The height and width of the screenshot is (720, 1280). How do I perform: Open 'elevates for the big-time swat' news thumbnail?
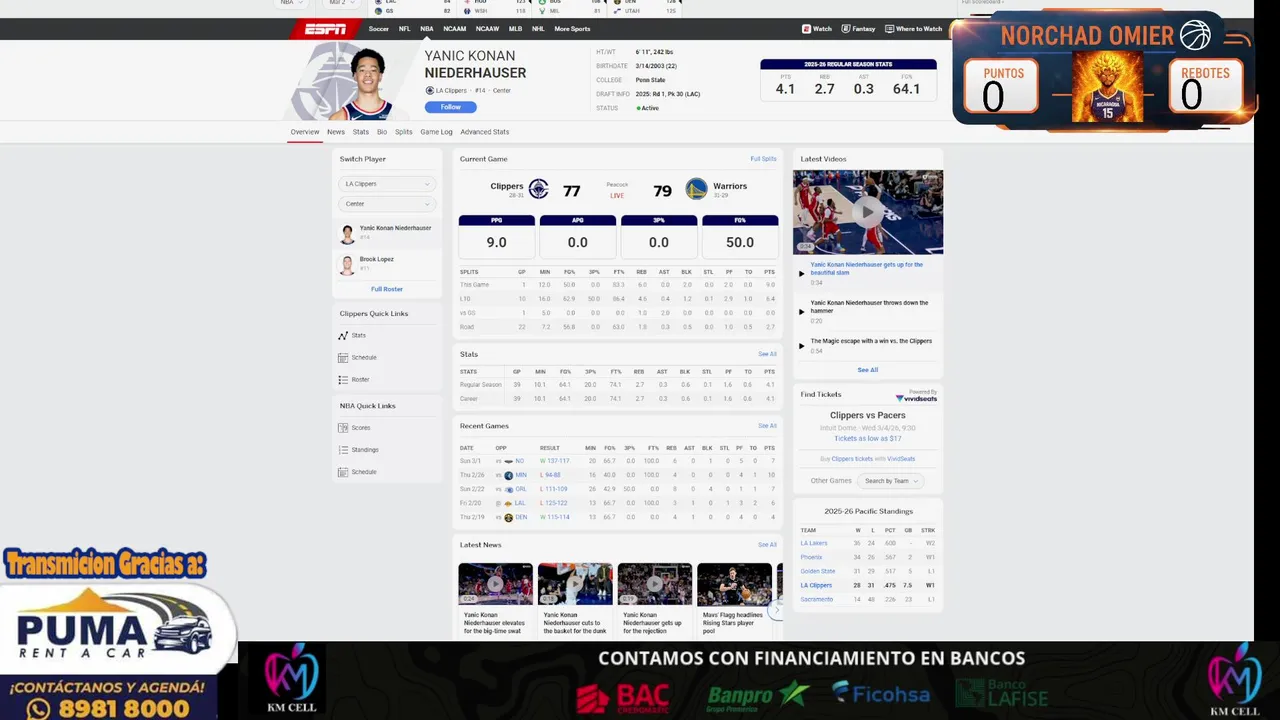click(x=495, y=584)
